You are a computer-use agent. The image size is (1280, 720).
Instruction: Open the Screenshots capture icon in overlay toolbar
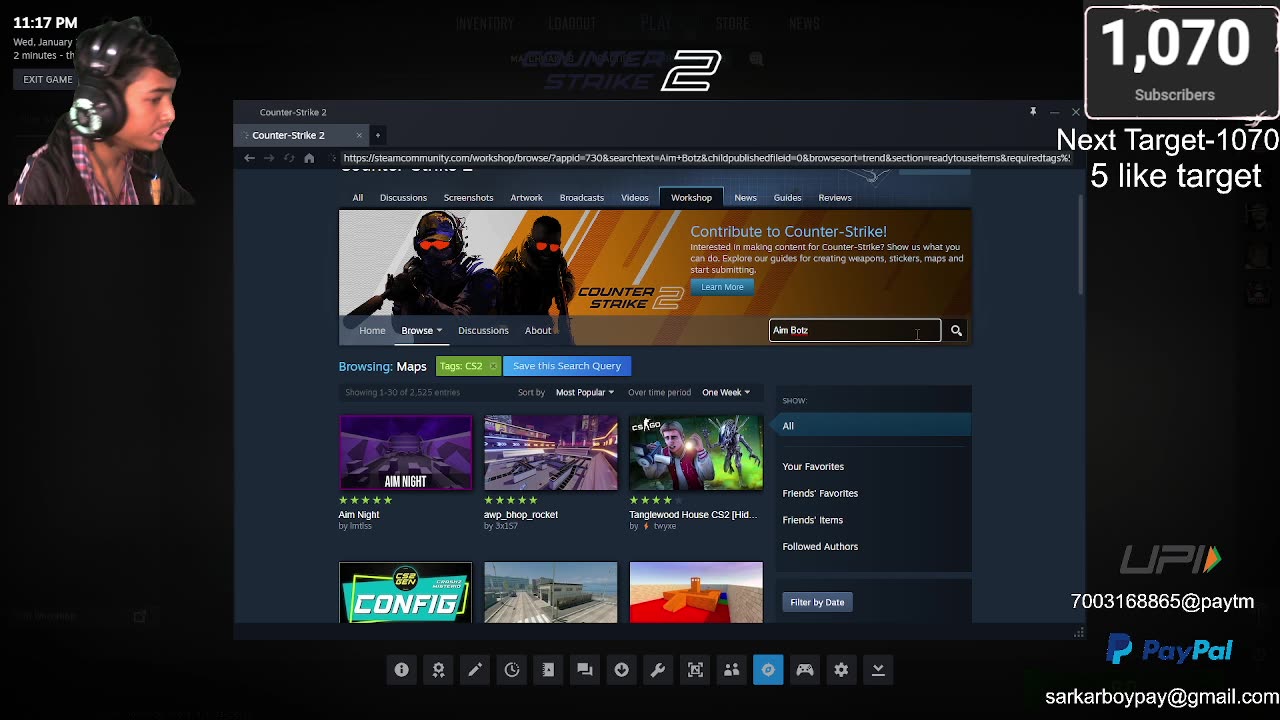(695, 670)
